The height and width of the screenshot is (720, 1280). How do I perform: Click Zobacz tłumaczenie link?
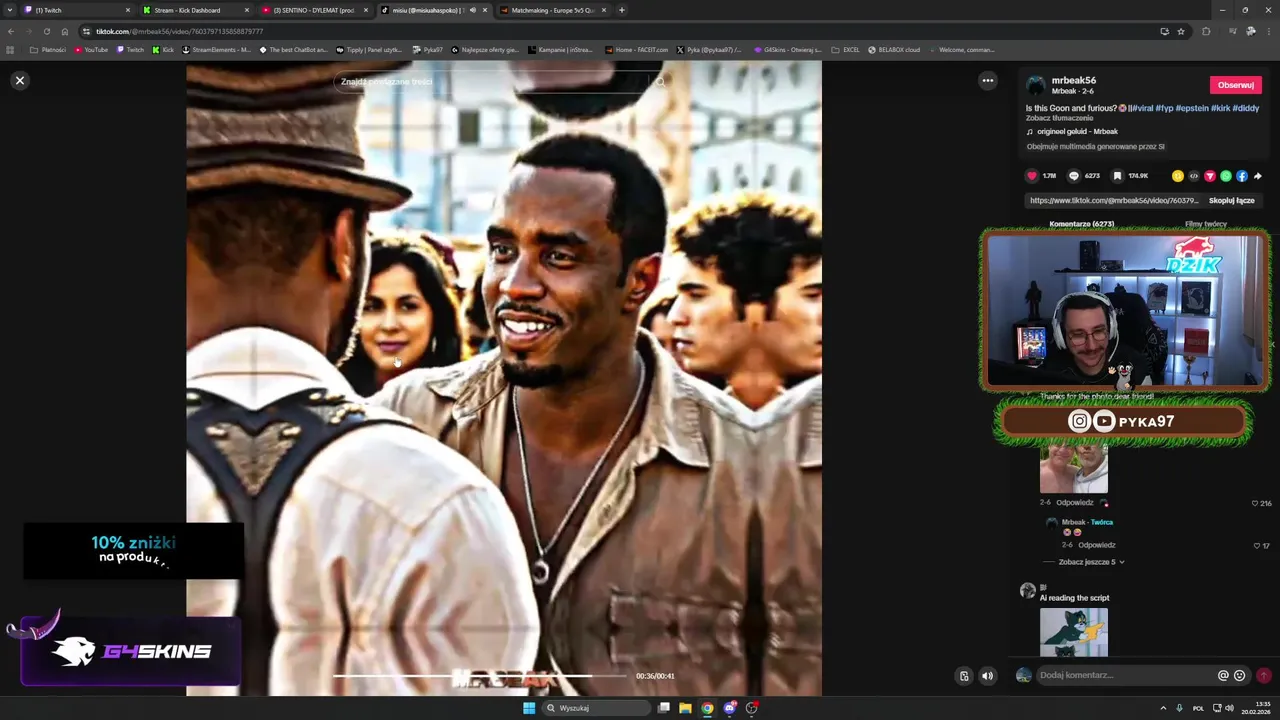coord(1059,118)
